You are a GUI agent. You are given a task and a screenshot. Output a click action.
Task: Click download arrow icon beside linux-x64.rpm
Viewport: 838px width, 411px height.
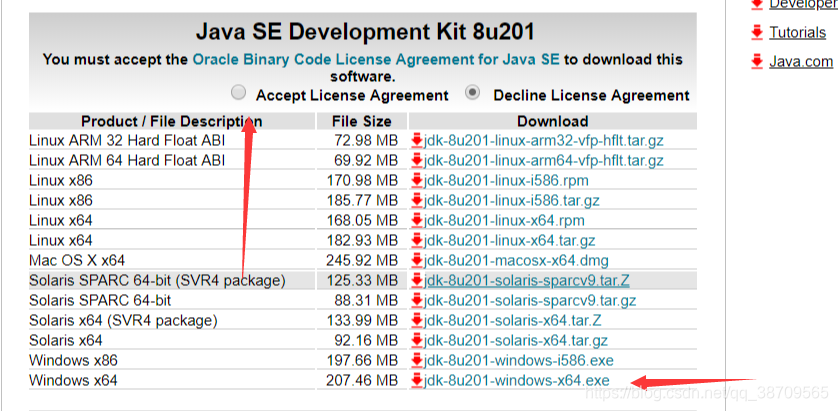(x=417, y=220)
